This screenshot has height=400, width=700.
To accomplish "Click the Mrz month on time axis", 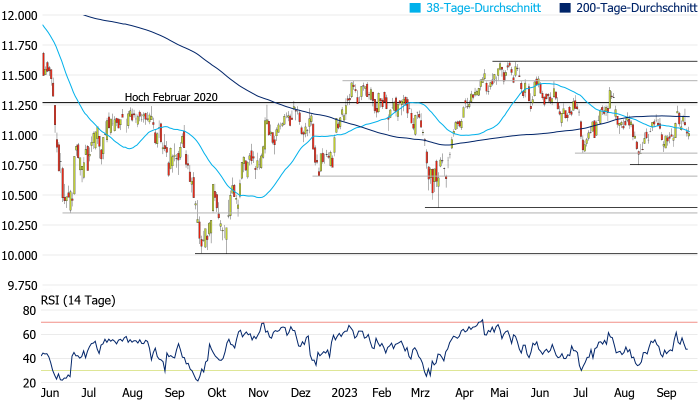I will click(x=420, y=393).
